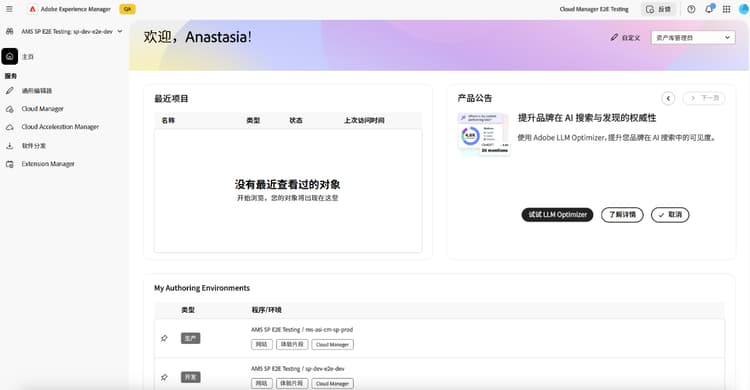The height and width of the screenshot is (390, 750).
Task: Click the Last accessed column header
Action: pos(364,120)
